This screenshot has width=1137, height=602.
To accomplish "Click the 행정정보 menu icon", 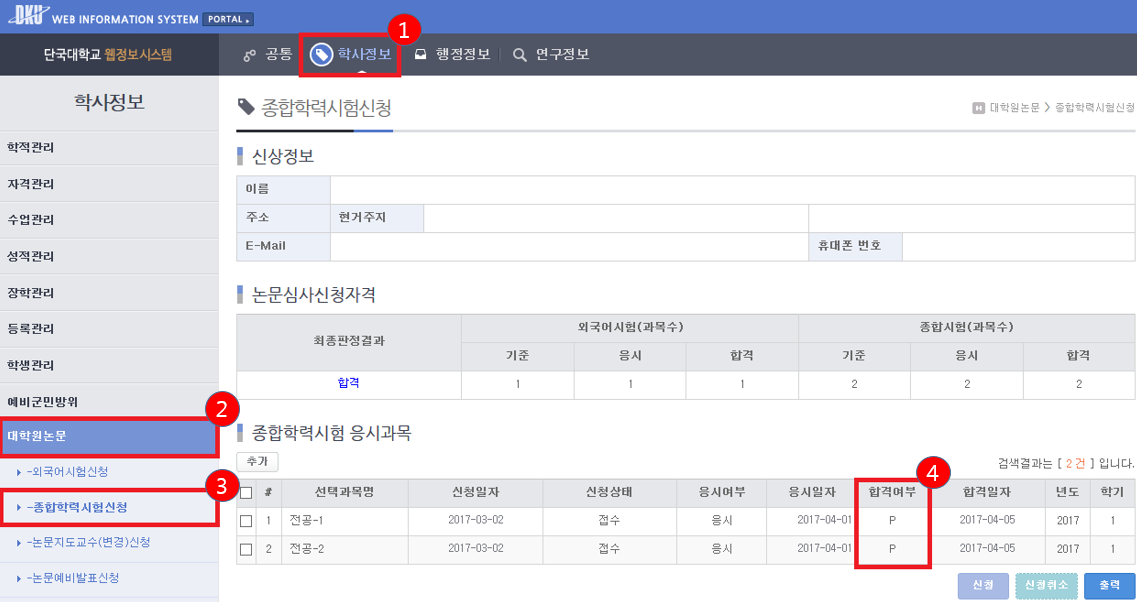I will tap(421, 55).
